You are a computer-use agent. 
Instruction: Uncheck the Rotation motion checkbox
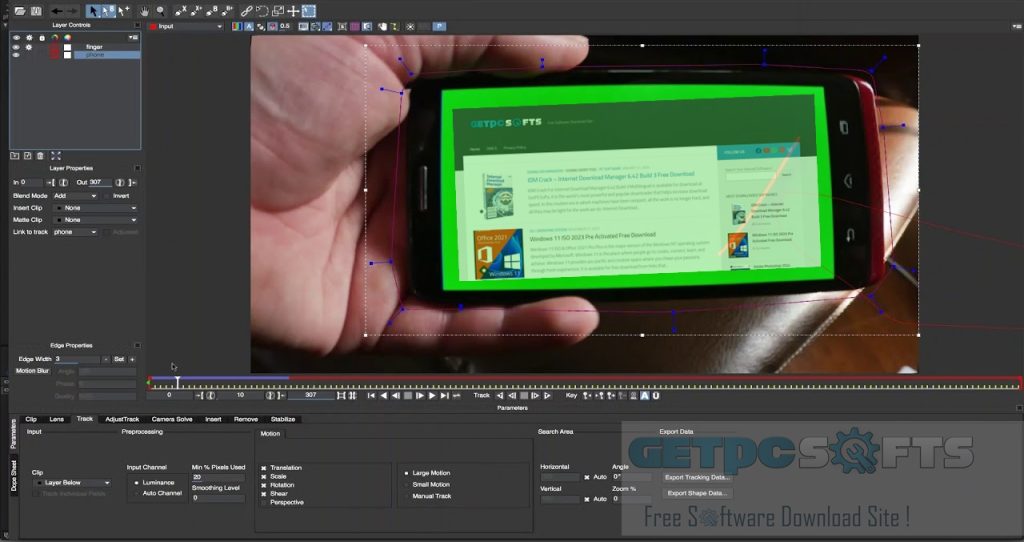[x=264, y=485]
